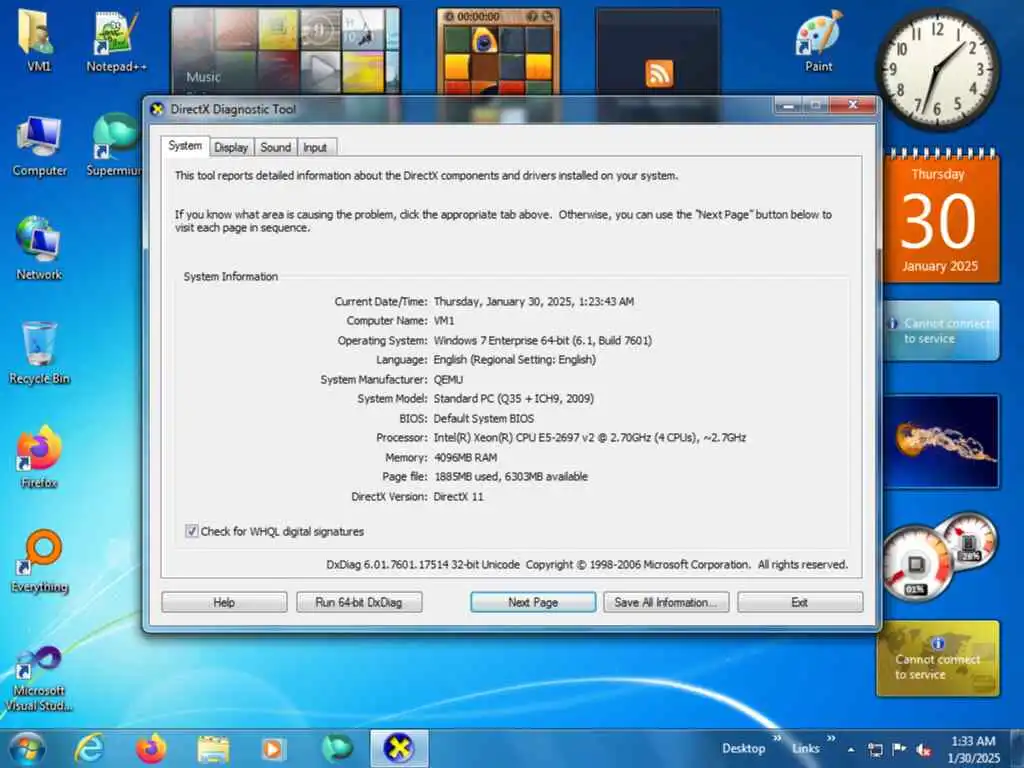Open the Network desktop icon
This screenshot has width=1024, height=768.
click(x=39, y=248)
